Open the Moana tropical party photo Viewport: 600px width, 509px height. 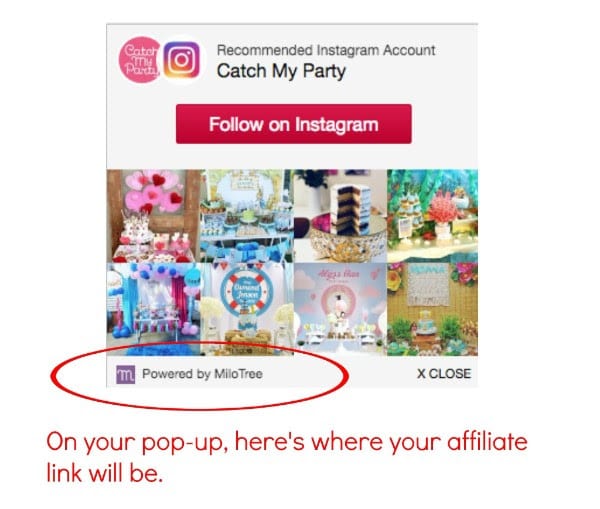432,309
